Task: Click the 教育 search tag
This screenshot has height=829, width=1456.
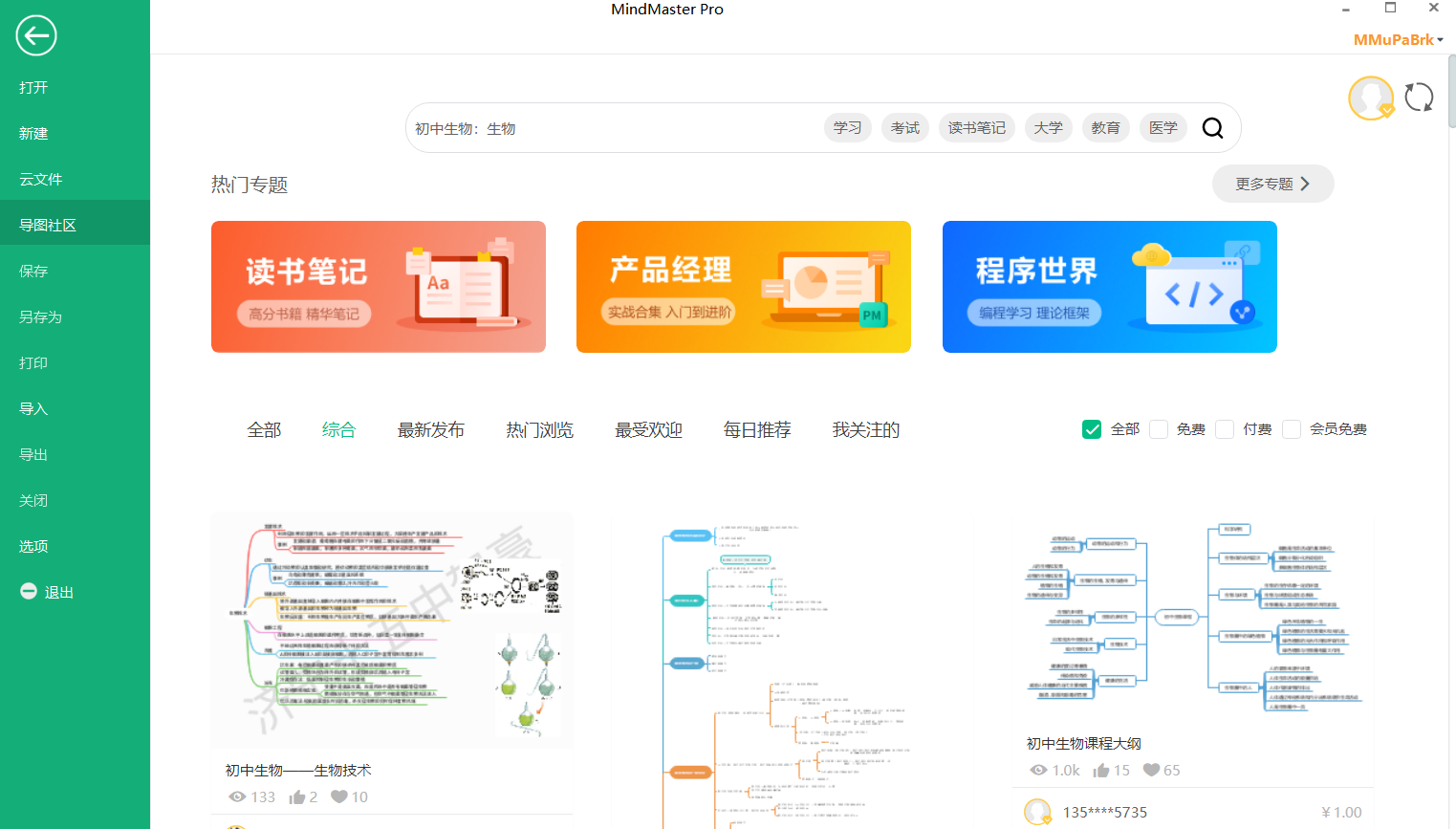Action: pyautogui.click(x=1106, y=128)
